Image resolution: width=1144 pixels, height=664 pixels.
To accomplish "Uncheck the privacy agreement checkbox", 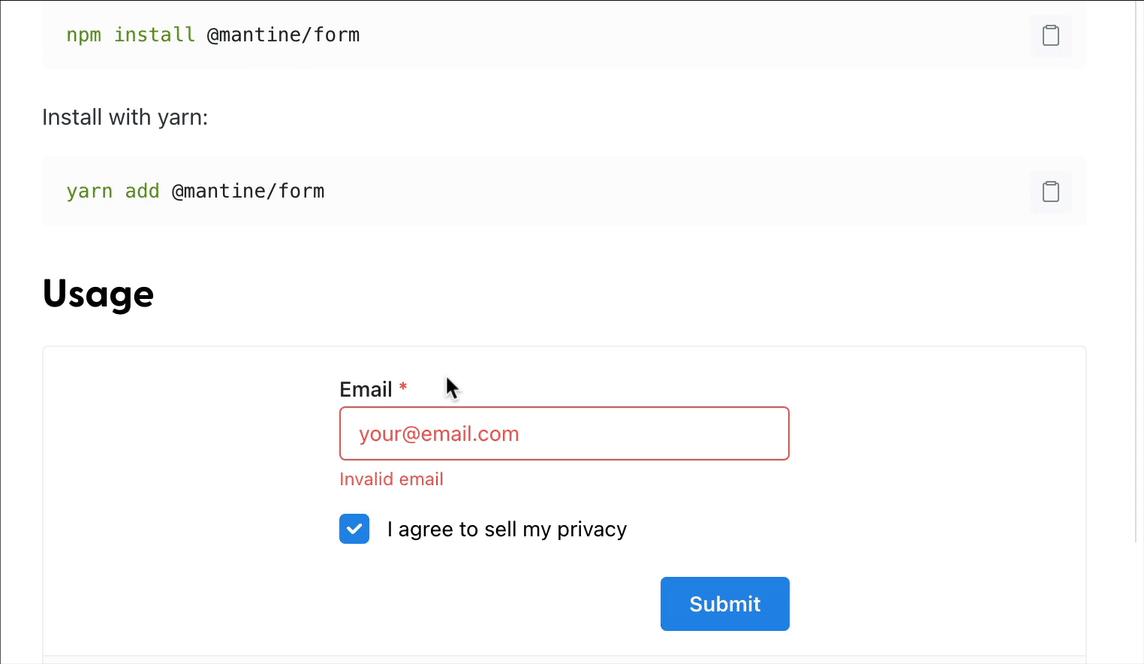I will click(x=354, y=529).
